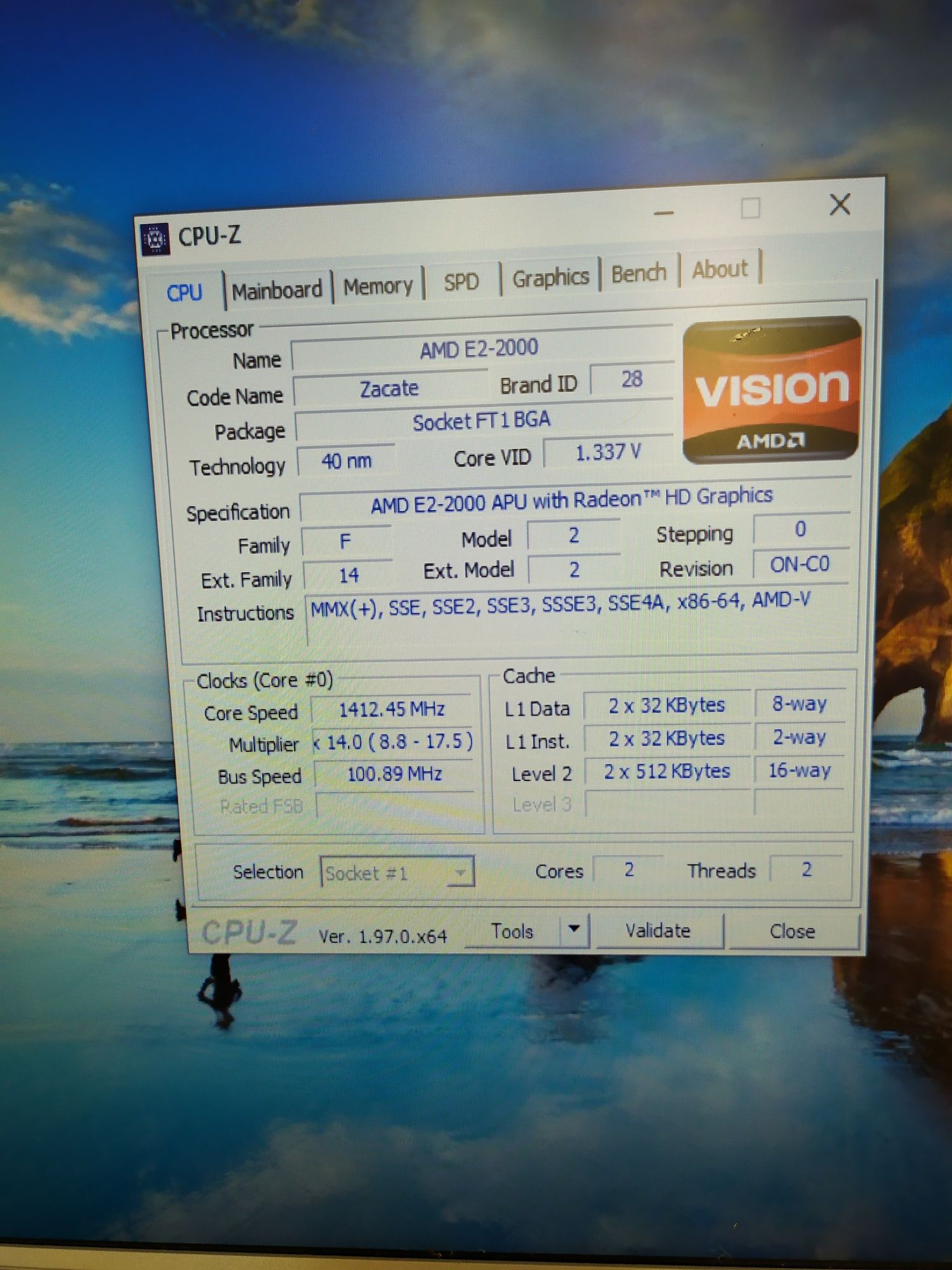Click the Clocks (Core #0) group label

pos(265,681)
